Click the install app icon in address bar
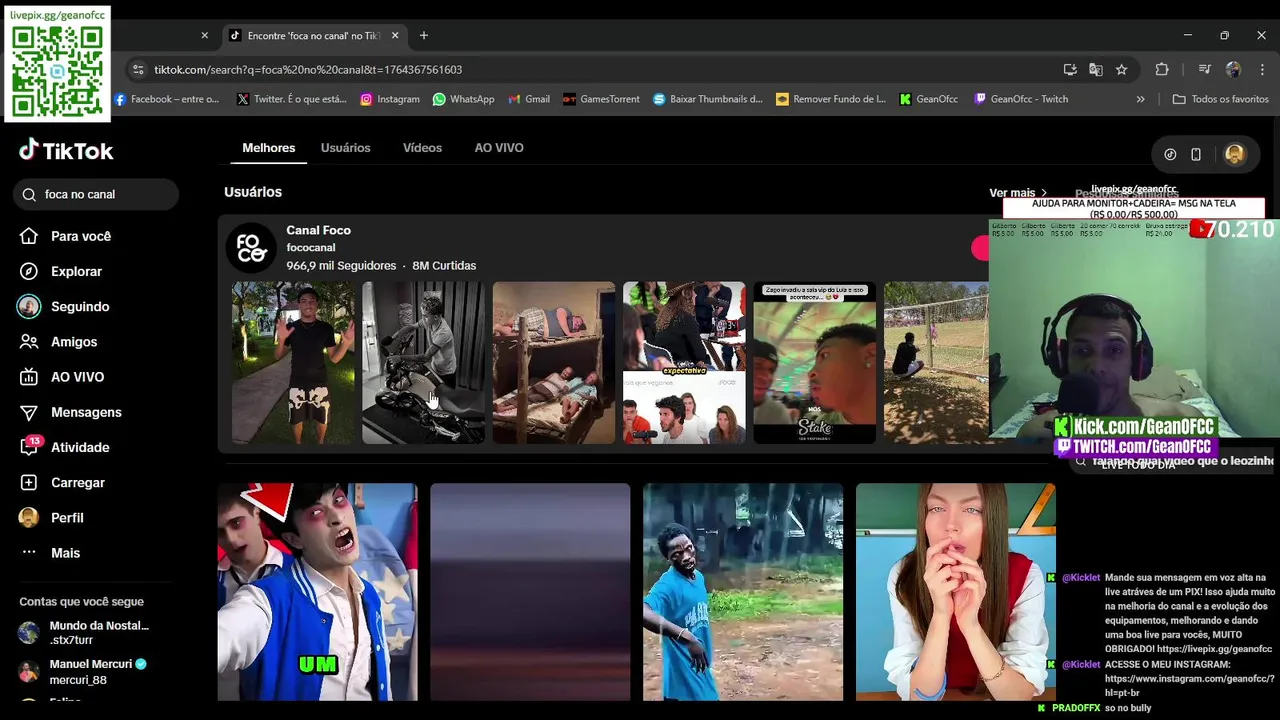The height and width of the screenshot is (720, 1280). [x=1070, y=70]
